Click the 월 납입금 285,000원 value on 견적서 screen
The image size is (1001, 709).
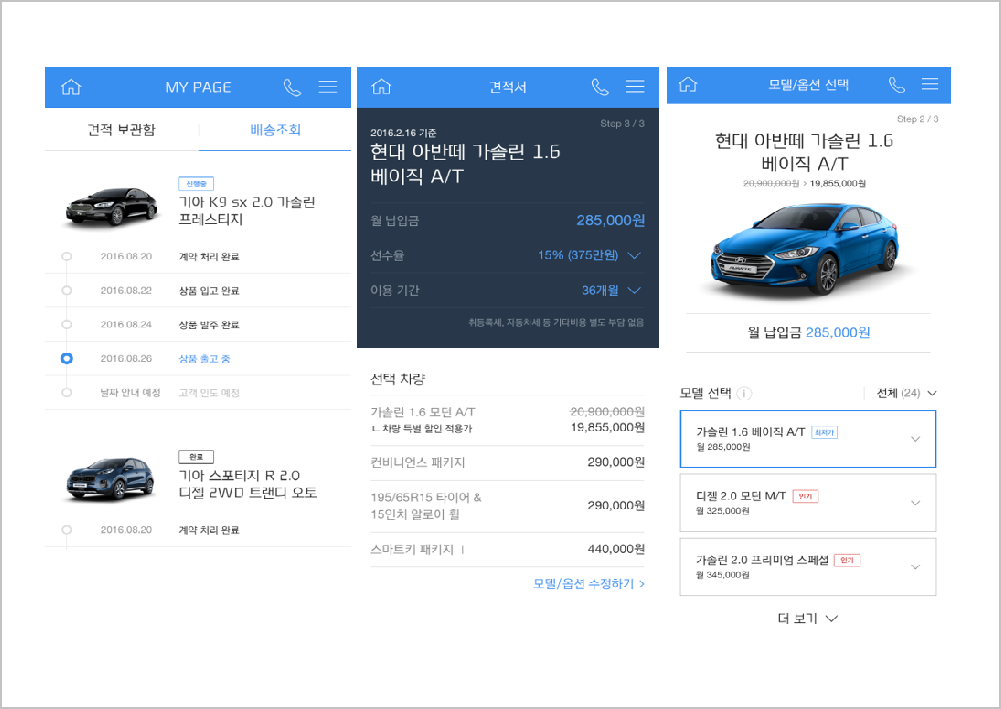[x=610, y=220]
